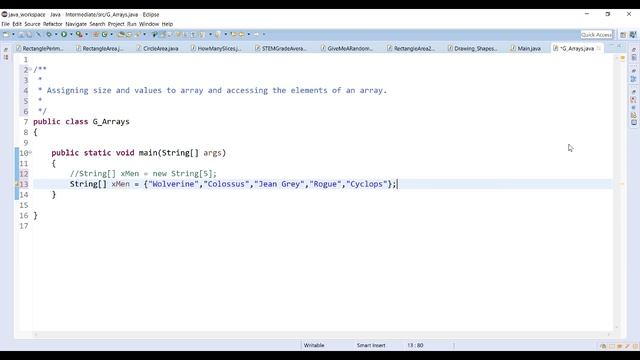Image resolution: width=640 pixels, height=360 pixels.
Task: Open the Problems icon in right trim
Action: tap(634, 99)
